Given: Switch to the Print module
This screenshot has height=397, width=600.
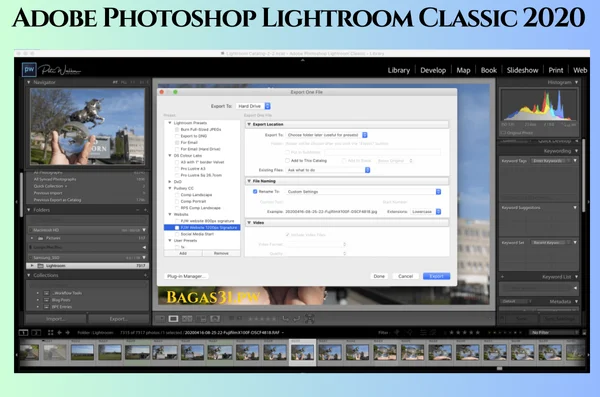Looking at the screenshot, I should click(556, 70).
